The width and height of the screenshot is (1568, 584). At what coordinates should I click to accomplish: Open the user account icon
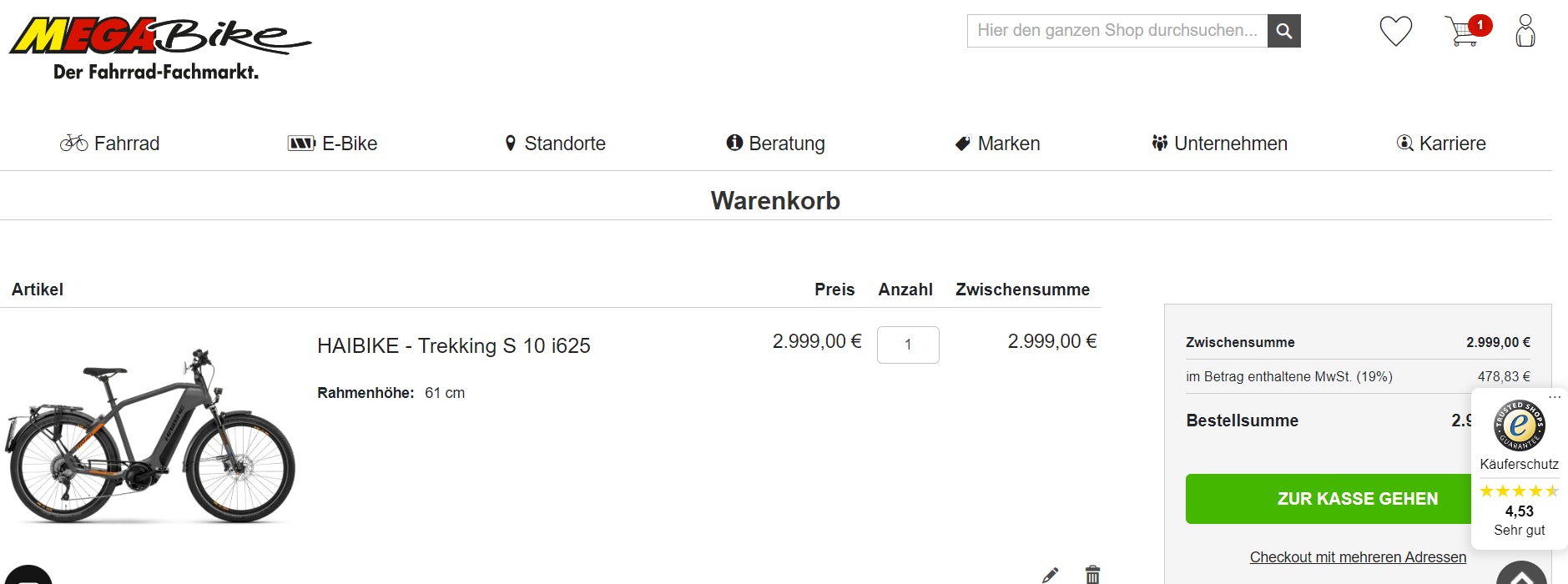click(1525, 32)
